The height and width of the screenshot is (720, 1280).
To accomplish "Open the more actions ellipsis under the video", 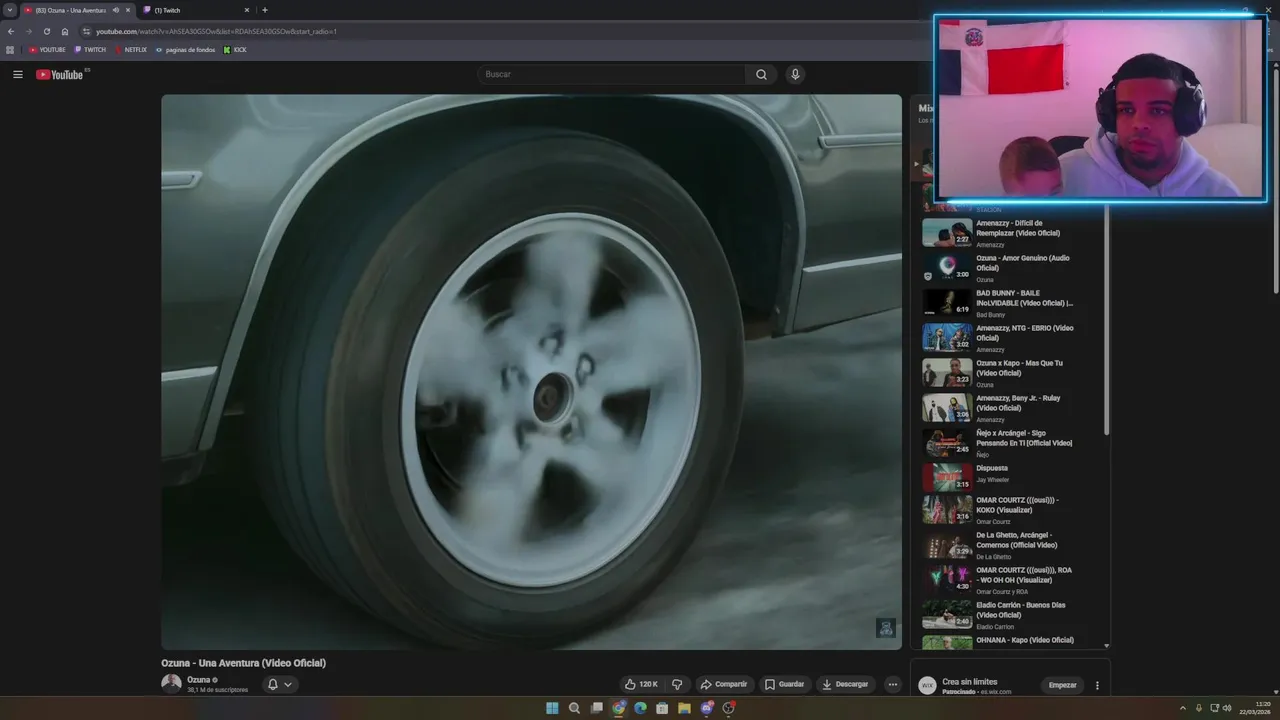I will pos(893,684).
